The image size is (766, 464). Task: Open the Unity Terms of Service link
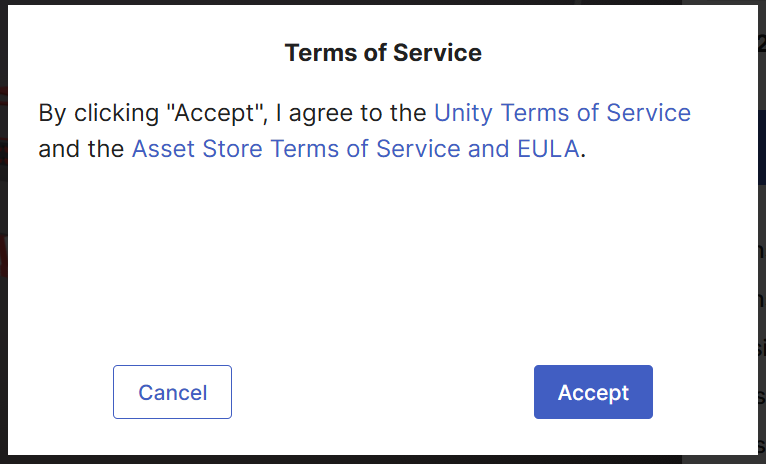coord(562,112)
